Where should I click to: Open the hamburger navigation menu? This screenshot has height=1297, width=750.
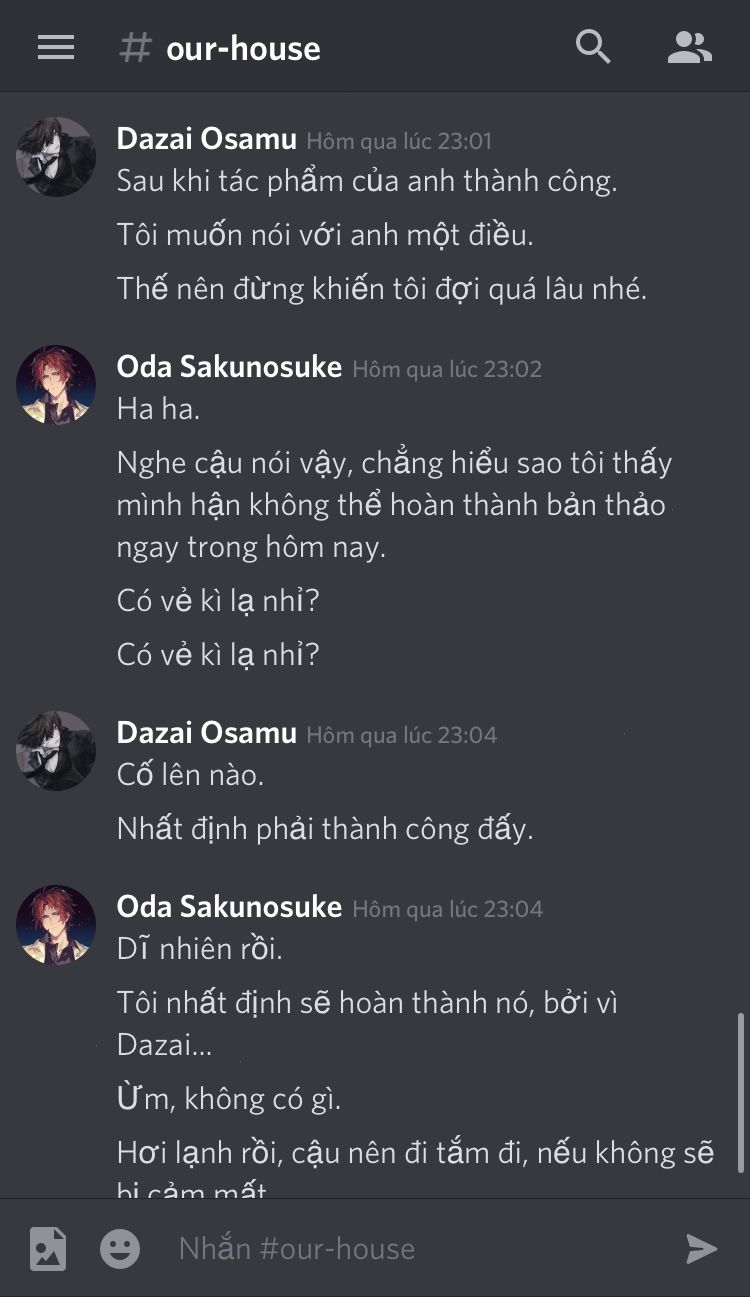[x=56, y=47]
